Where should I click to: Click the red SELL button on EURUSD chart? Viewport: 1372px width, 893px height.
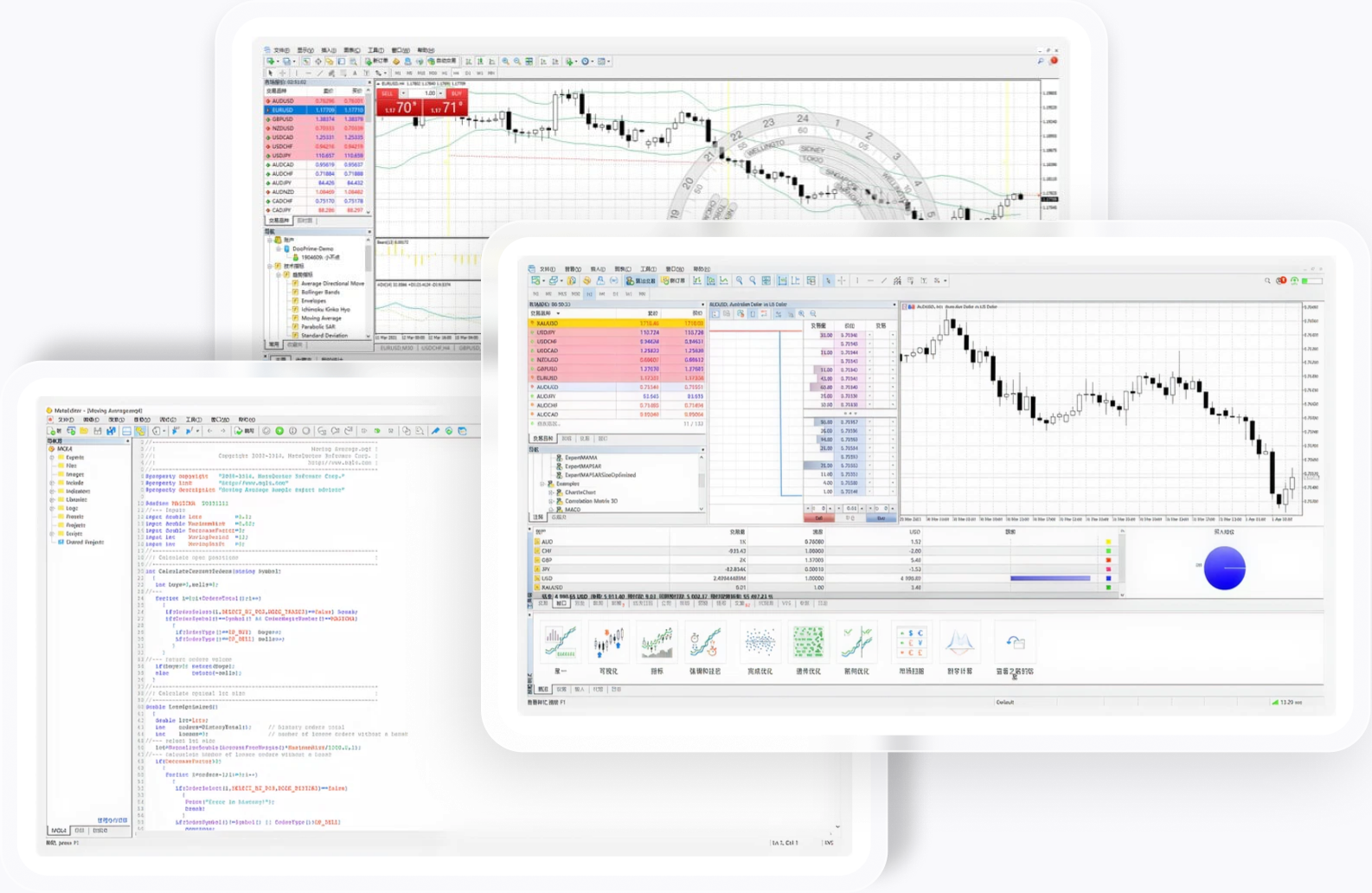[x=387, y=93]
